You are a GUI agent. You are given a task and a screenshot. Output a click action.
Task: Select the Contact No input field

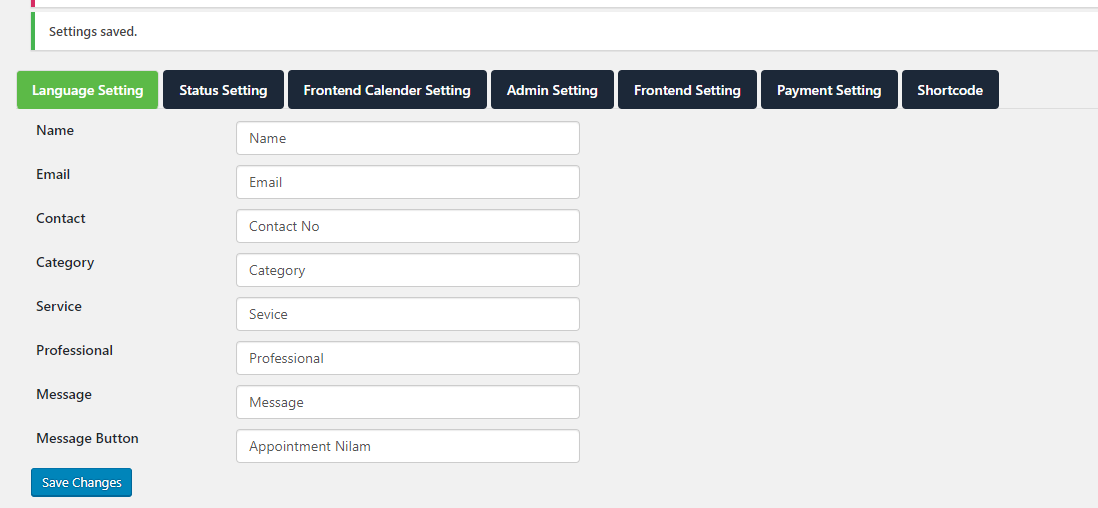pyautogui.click(x=408, y=226)
